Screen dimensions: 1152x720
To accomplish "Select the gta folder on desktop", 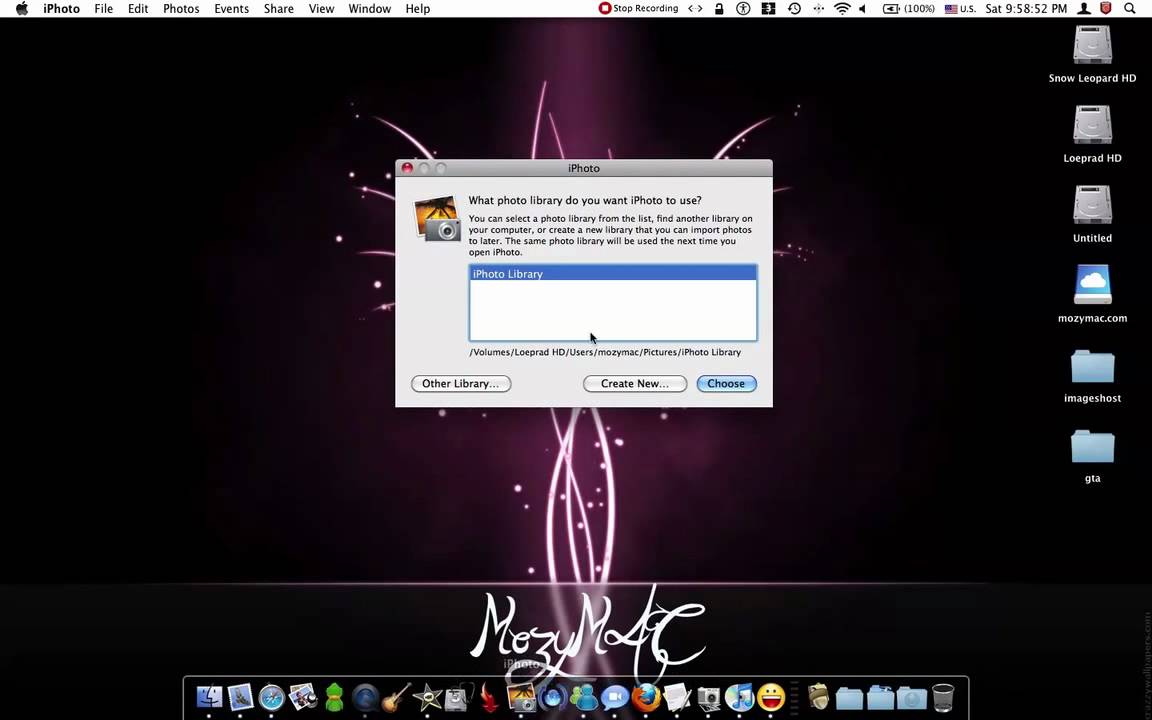I will 1092,446.
